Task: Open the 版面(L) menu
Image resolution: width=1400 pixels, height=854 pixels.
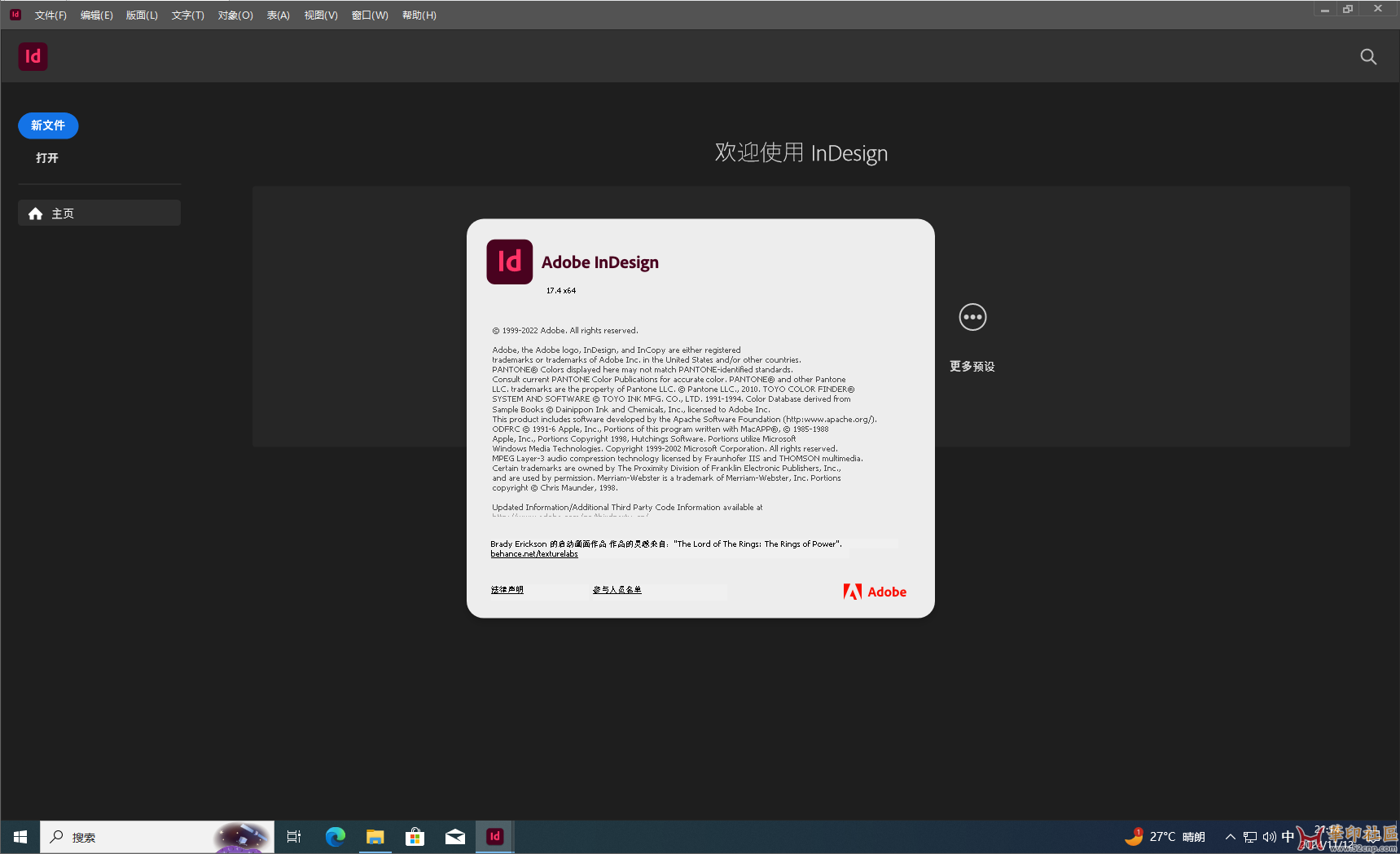Action: tap(142, 15)
